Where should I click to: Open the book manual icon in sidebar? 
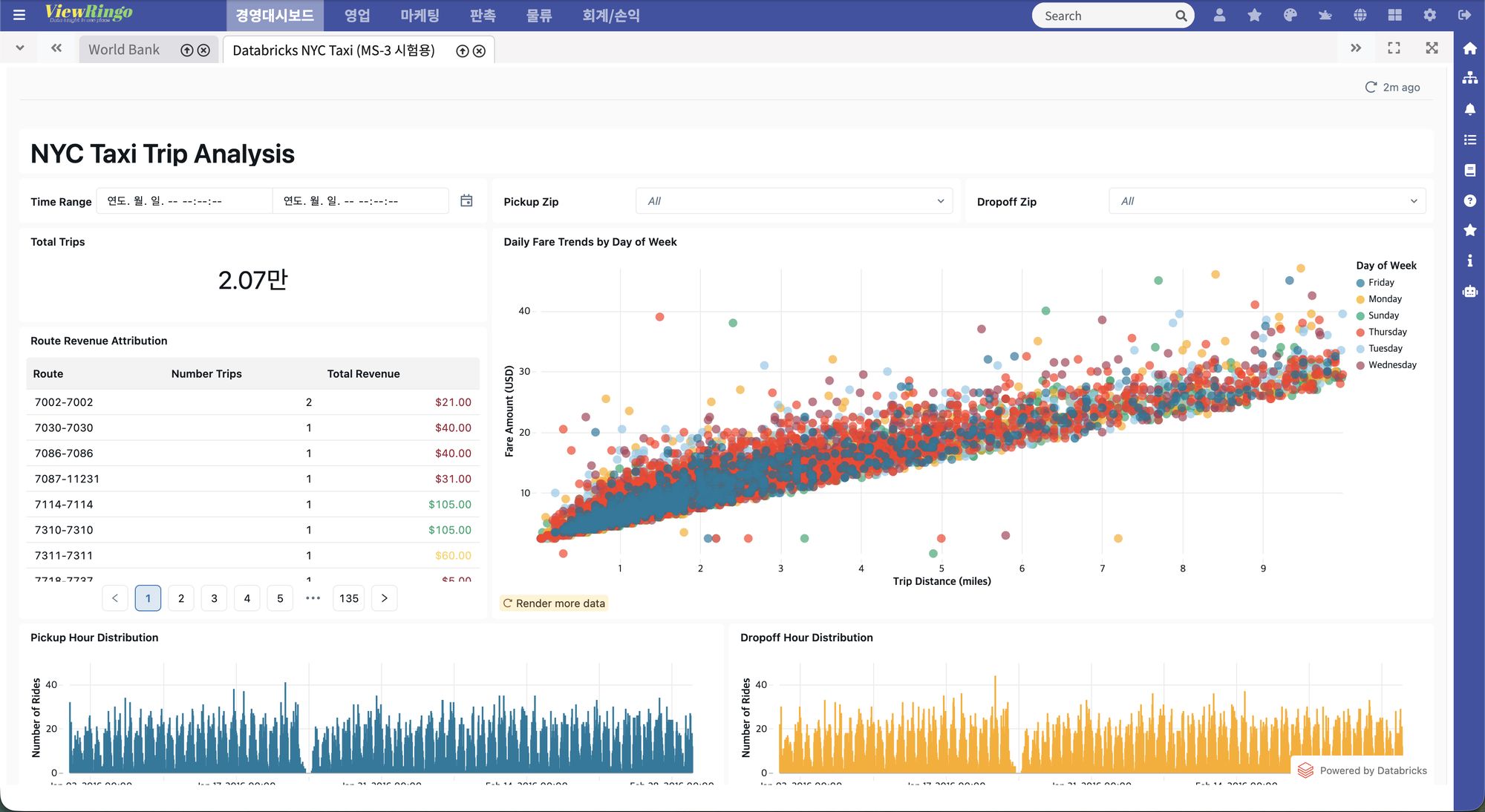pyautogui.click(x=1469, y=170)
